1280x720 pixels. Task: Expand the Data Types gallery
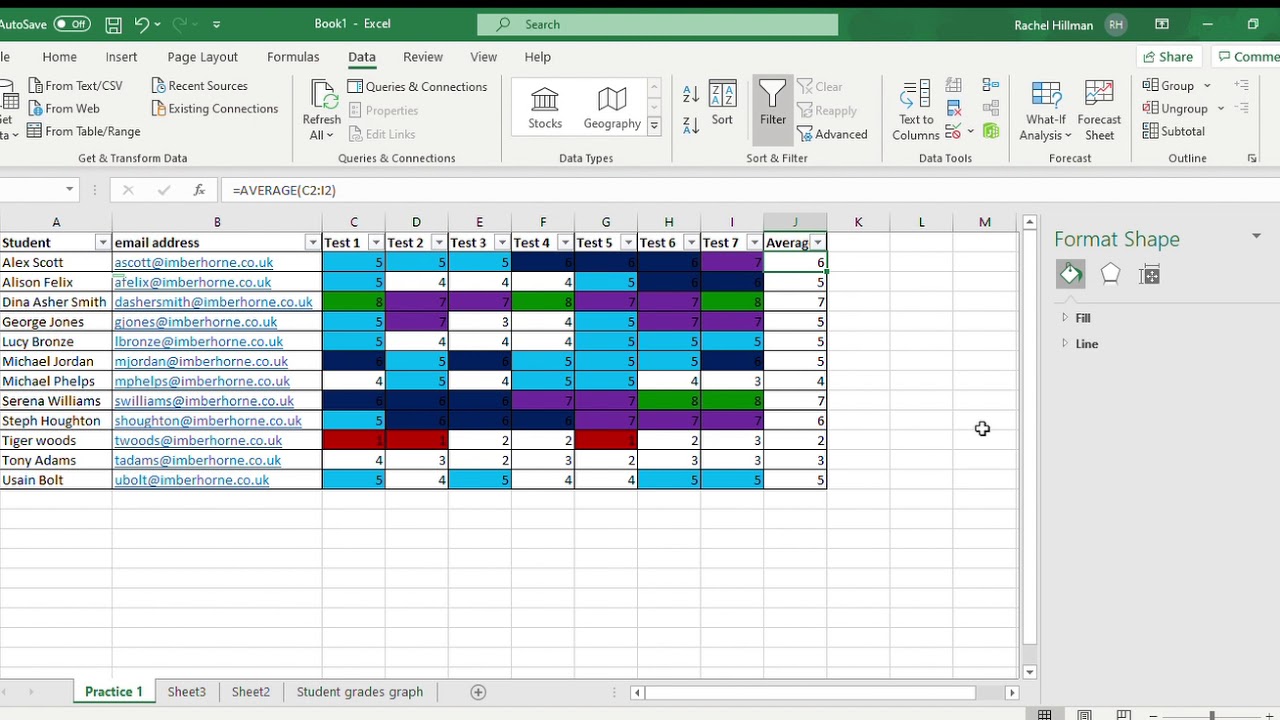(654, 125)
